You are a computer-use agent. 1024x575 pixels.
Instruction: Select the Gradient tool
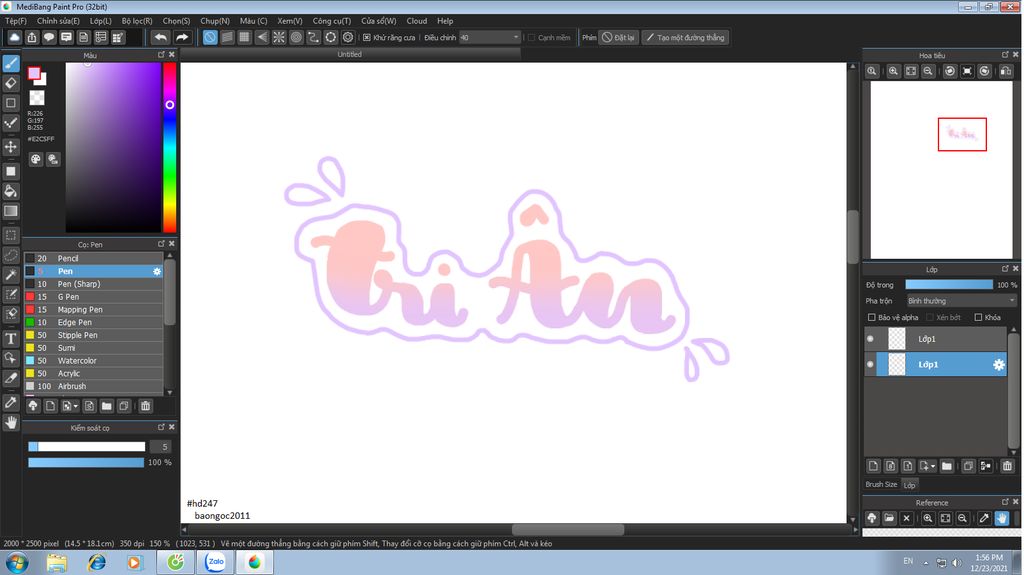pos(11,211)
